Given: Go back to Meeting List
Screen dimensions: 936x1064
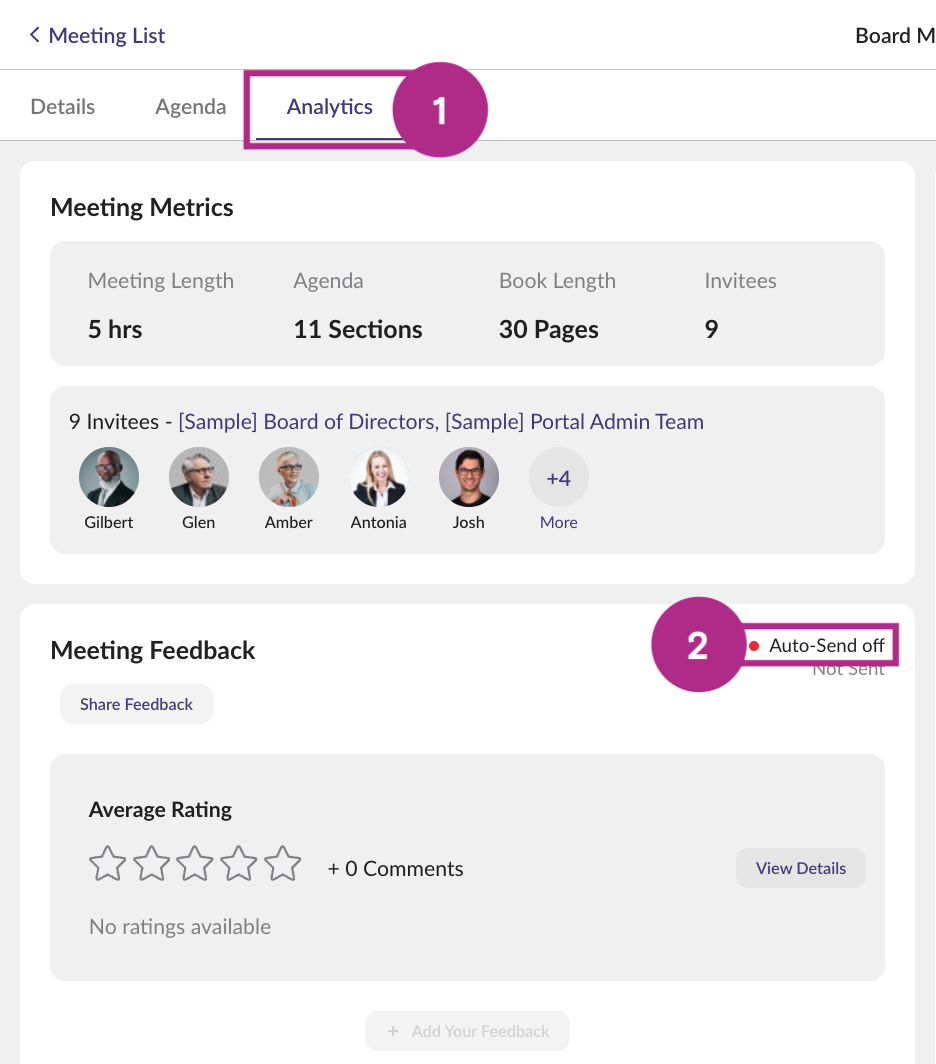Looking at the screenshot, I should 106,36.
